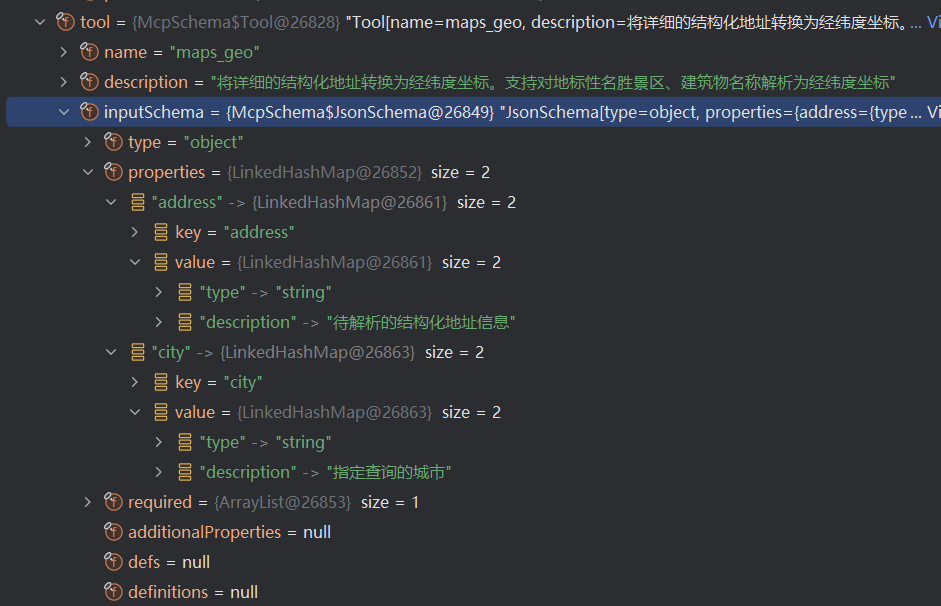Click the field icon beside properties
Image resolution: width=941 pixels, height=606 pixels.
point(113,172)
